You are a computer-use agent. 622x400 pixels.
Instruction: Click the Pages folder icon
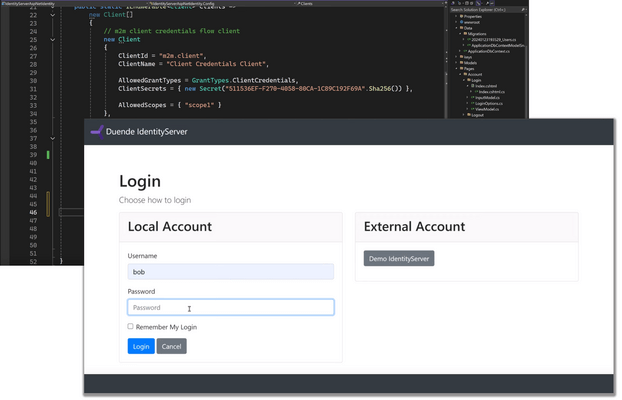[461, 69]
